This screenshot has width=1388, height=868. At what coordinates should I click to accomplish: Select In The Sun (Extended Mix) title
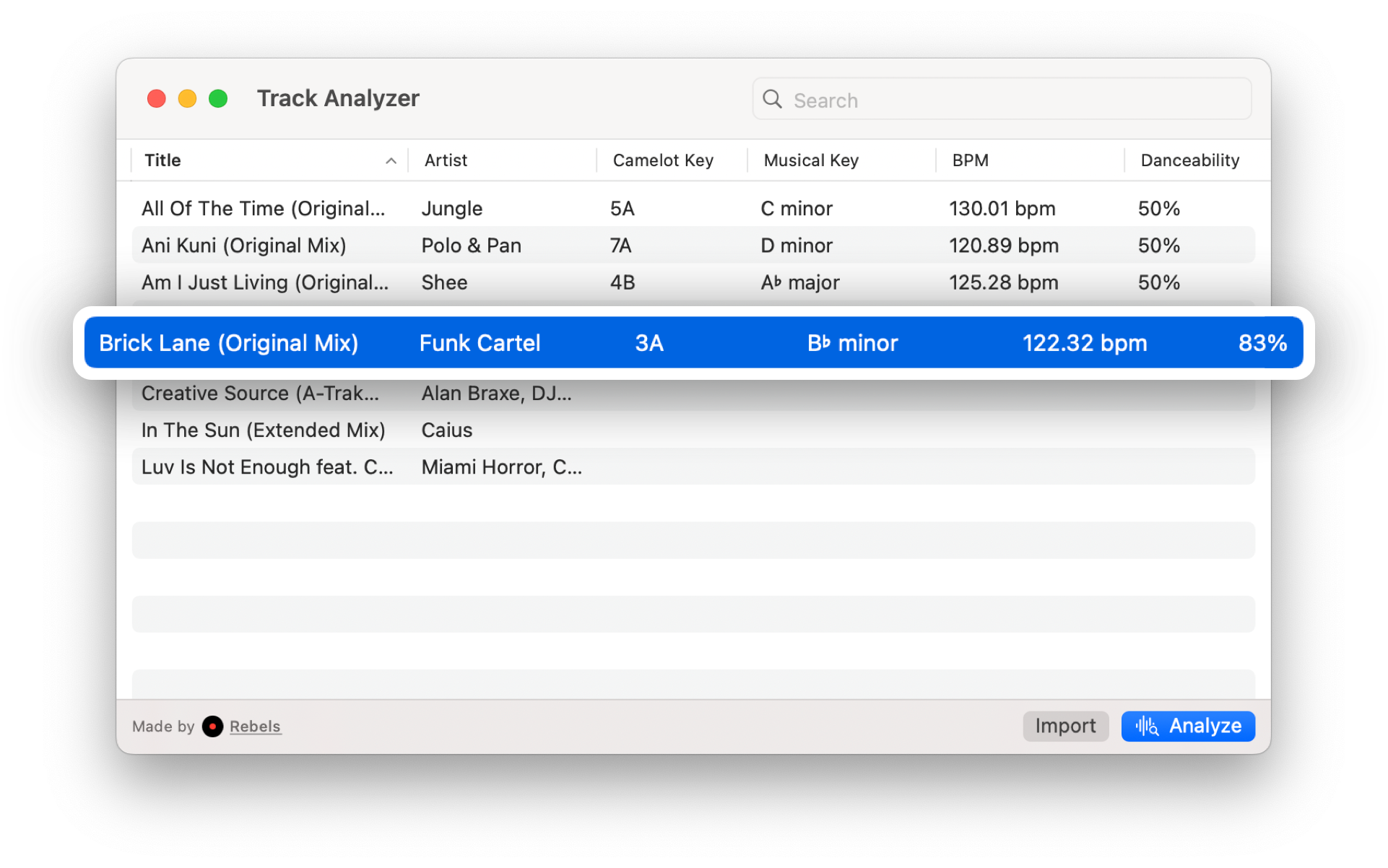tap(264, 430)
